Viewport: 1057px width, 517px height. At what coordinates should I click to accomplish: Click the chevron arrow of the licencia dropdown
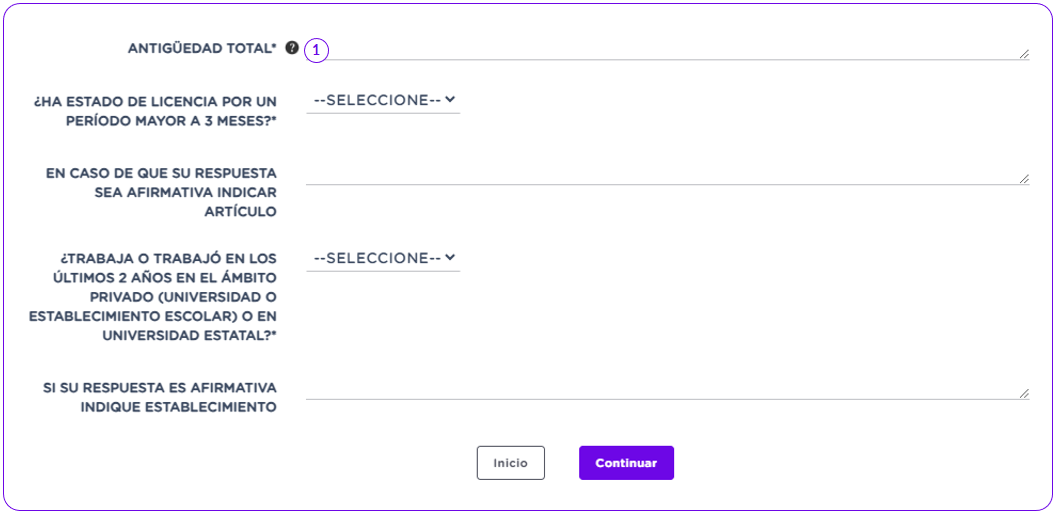point(451,99)
